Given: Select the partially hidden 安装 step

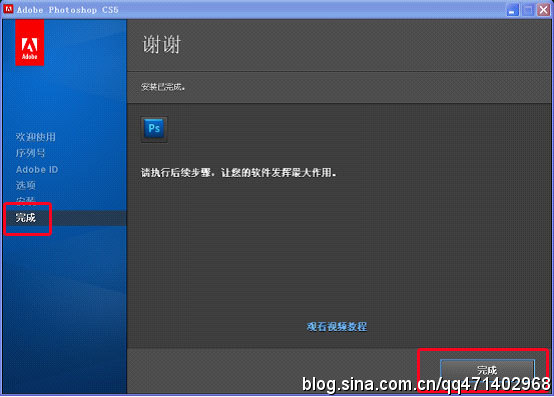Looking at the screenshot, I should point(25,200).
